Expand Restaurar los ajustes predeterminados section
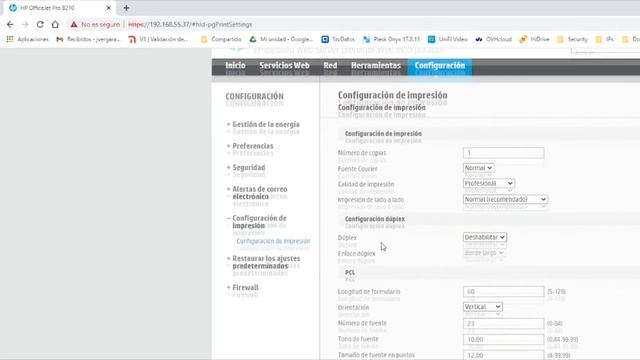640x360 pixels. (264, 262)
